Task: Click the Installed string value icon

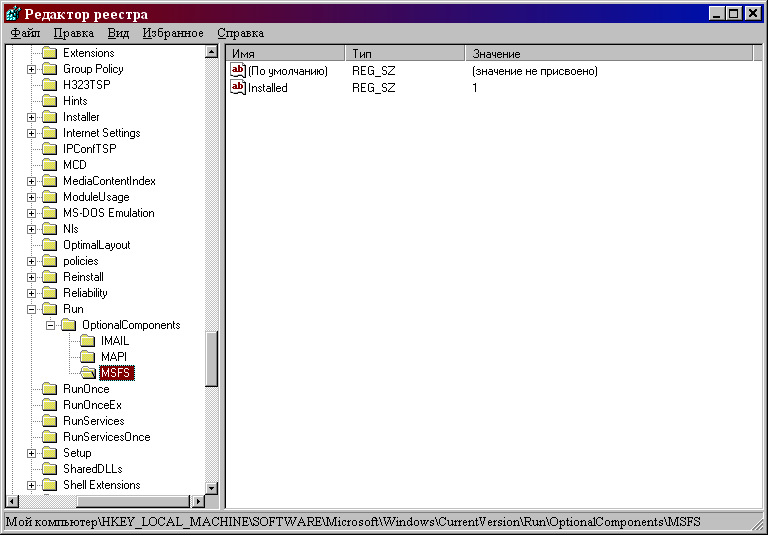Action: pos(238,88)
